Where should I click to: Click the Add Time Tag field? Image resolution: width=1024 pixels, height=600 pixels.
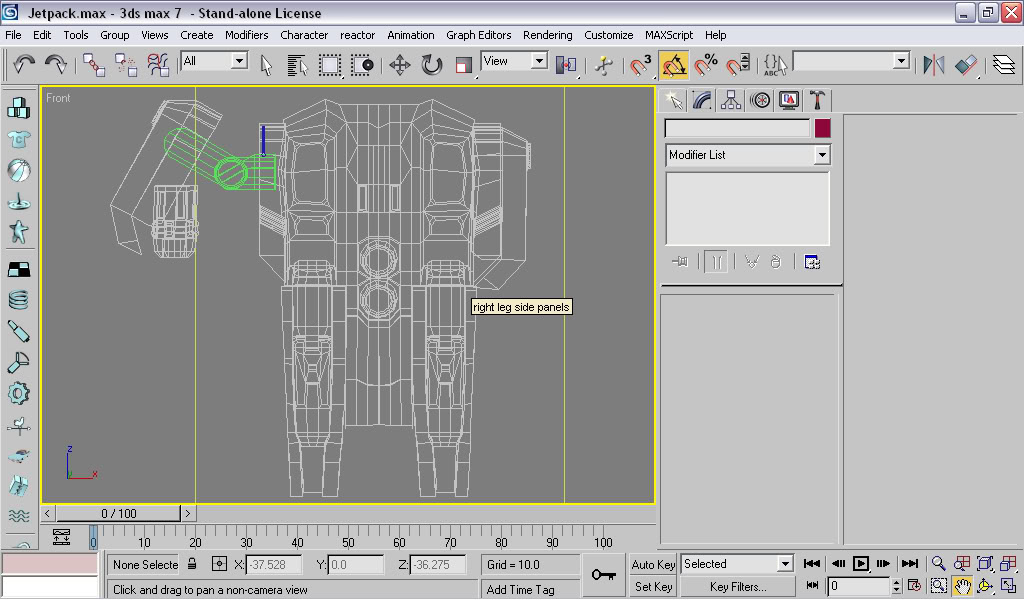click(530, 590)
